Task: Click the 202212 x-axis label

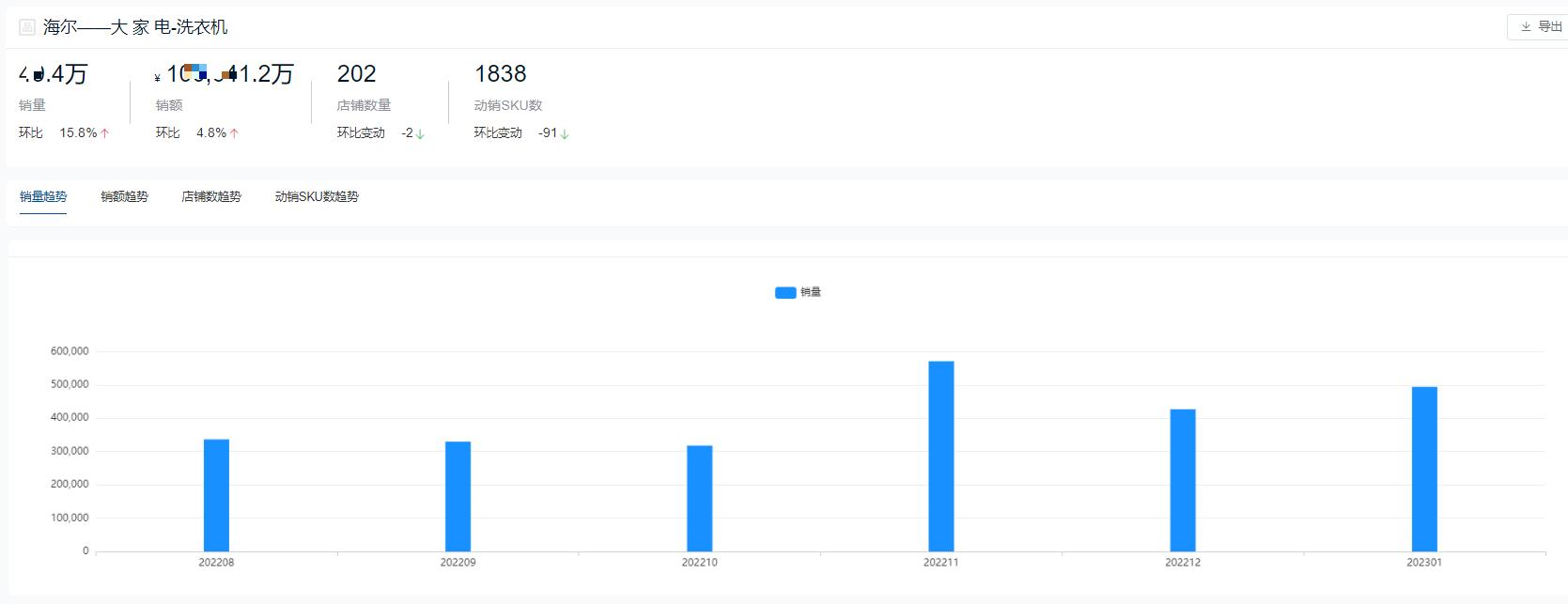Action: [x=1183, y=563]
